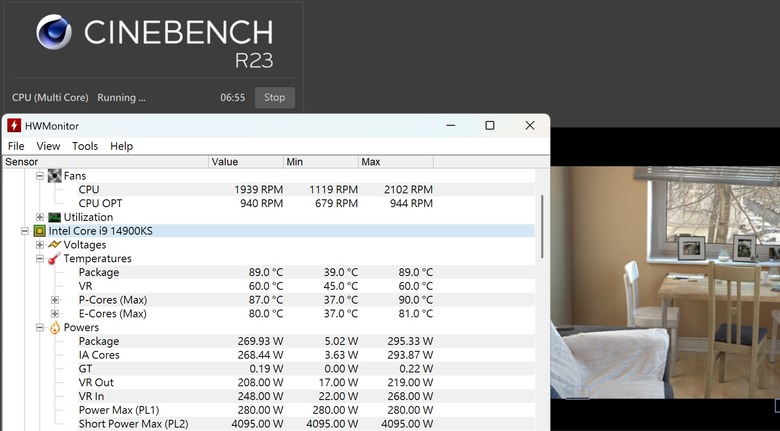Image resolution: width=780 pixels, height=431 pixels.
Task: Click the 1939 RPM CPU fan value
Action: (259, 190)
